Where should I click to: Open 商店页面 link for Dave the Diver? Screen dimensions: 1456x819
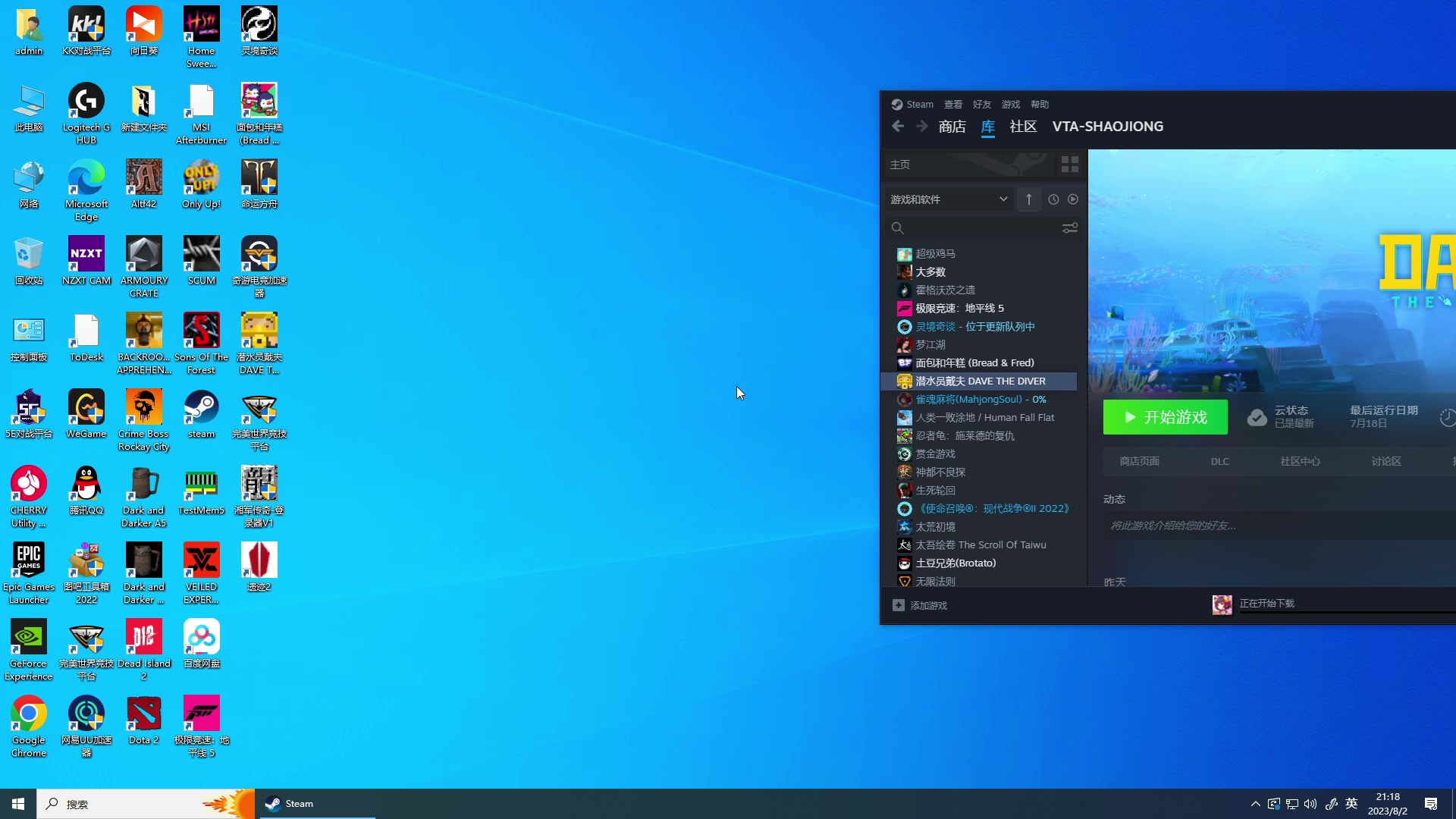(1139, 461)
